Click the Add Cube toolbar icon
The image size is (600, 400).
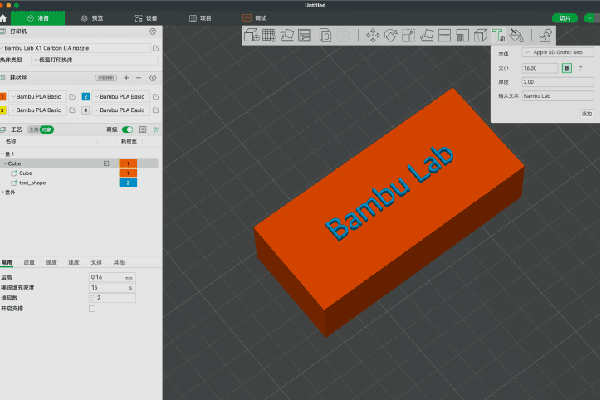coord(252,36)
